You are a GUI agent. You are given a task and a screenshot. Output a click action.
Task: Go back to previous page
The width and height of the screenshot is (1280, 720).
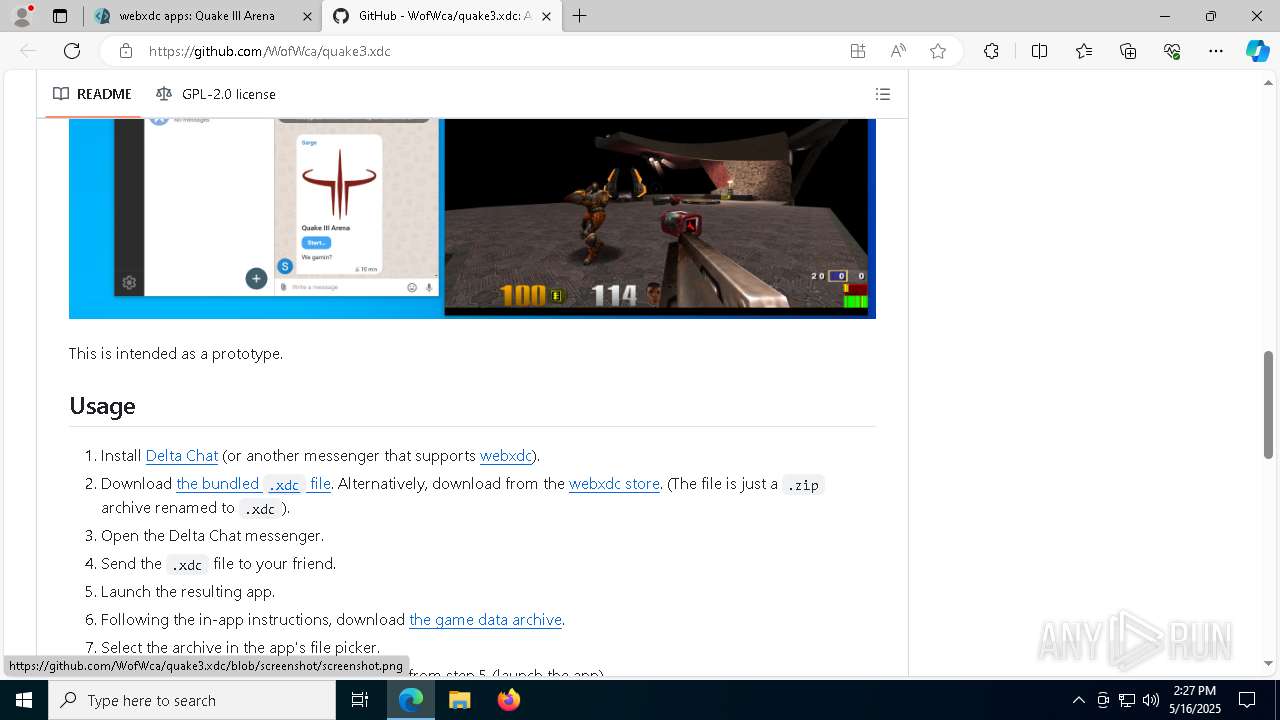coord(28,51)
